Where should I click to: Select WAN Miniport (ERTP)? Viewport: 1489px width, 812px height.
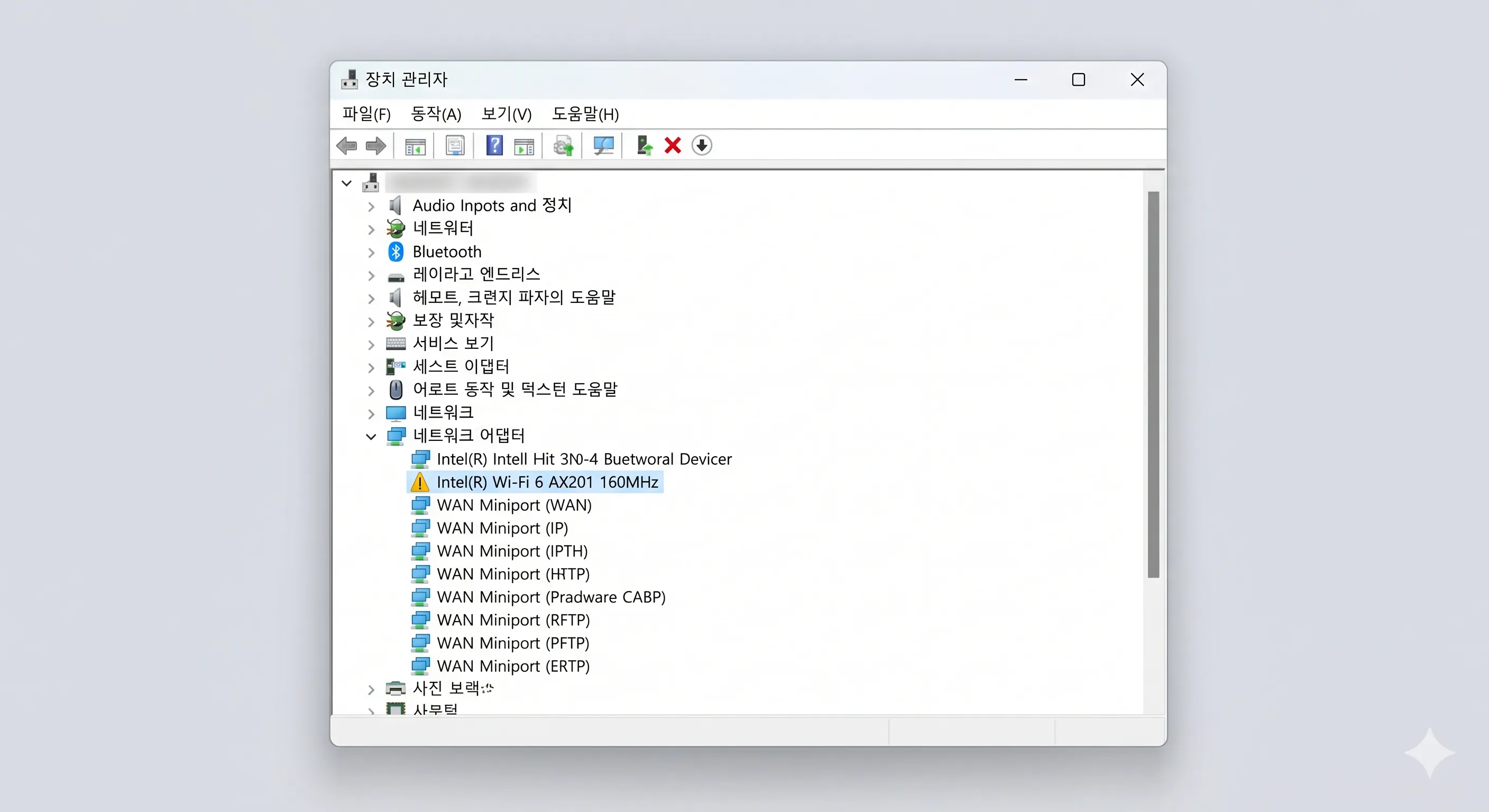click(513, 666)
